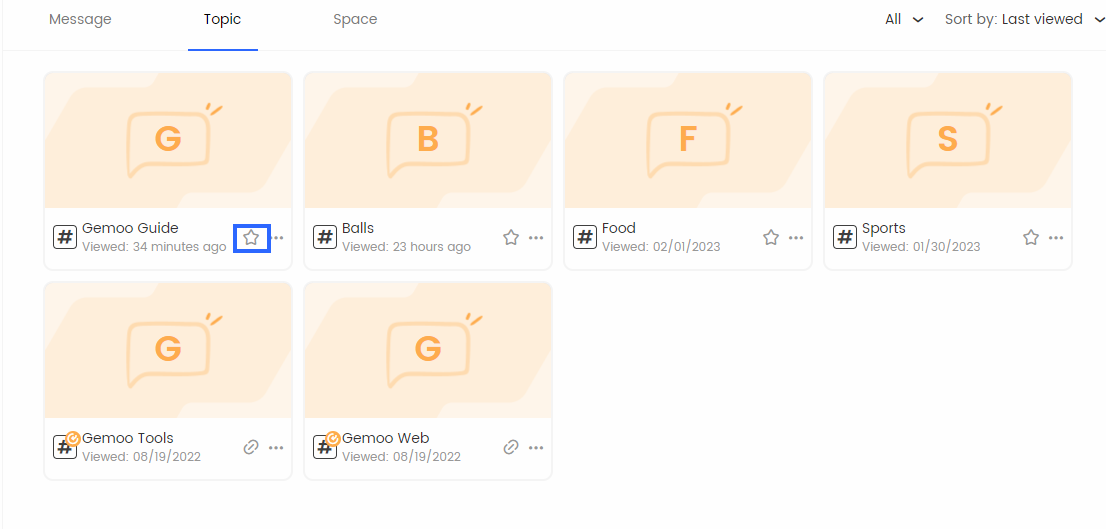Toggle the star on Food topic
1106x529 pixels.
771,238
